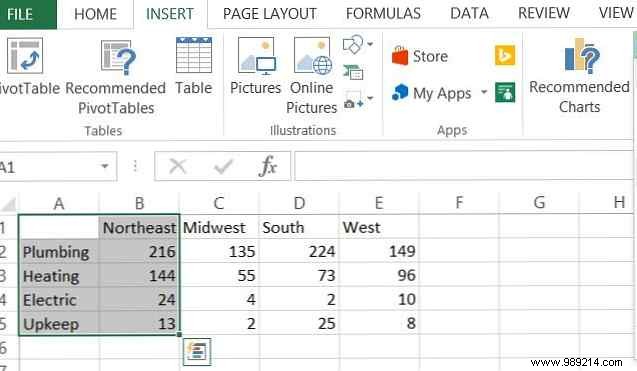
Task: Switch to the HOME tab
Action: [x=95, y=14]
